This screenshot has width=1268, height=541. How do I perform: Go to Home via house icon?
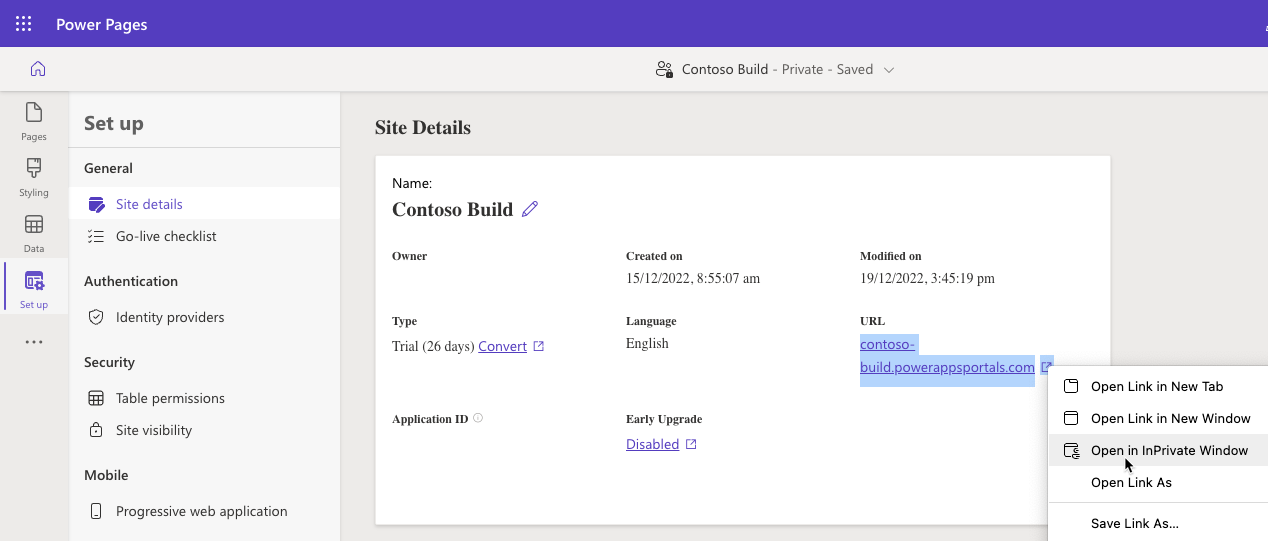pos(38,69)
